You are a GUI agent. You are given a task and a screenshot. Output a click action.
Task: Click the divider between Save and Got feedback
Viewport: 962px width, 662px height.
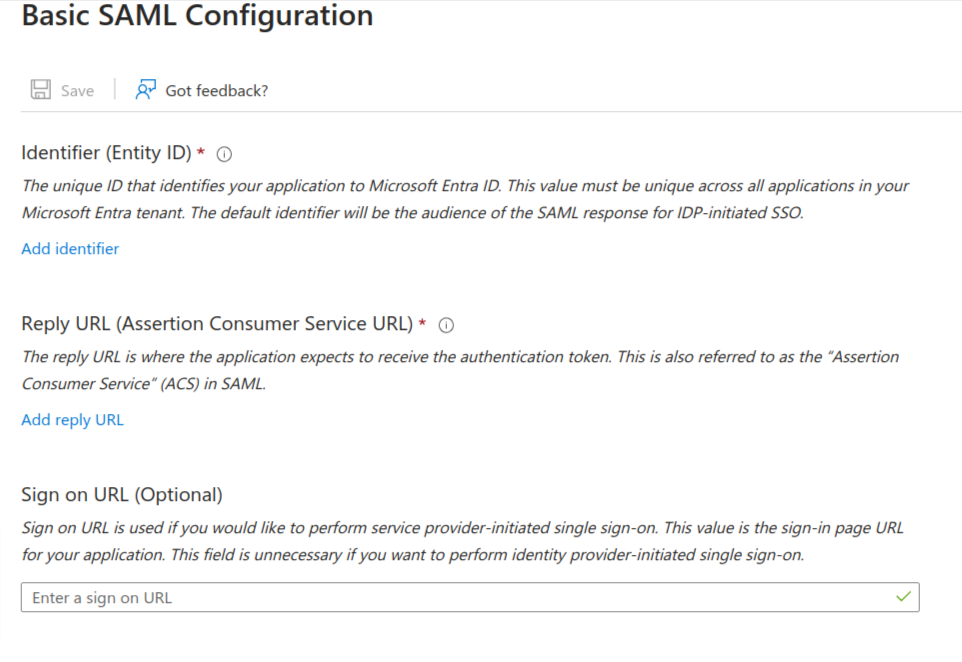click(x=115, y=90)
